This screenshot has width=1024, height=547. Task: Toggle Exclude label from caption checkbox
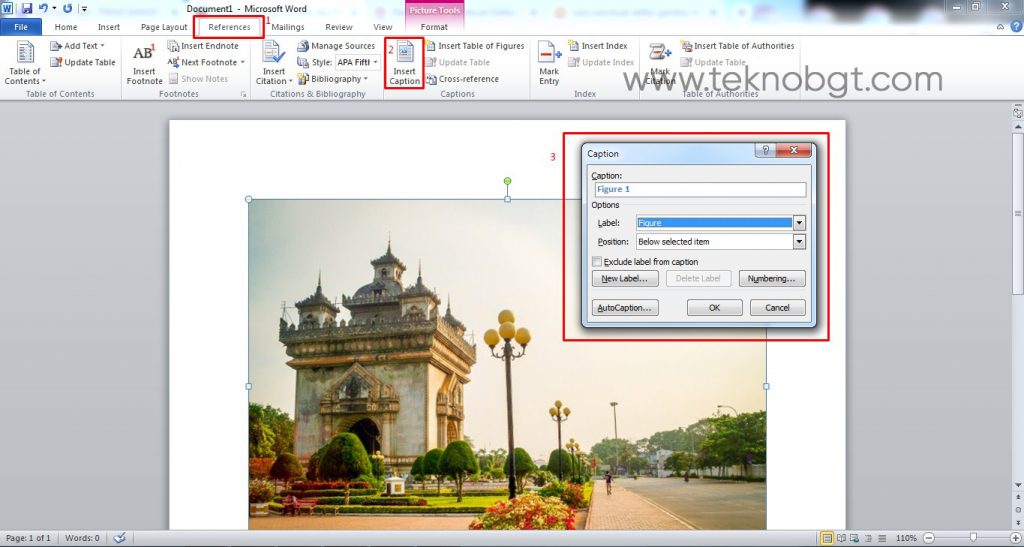[597, 262]
